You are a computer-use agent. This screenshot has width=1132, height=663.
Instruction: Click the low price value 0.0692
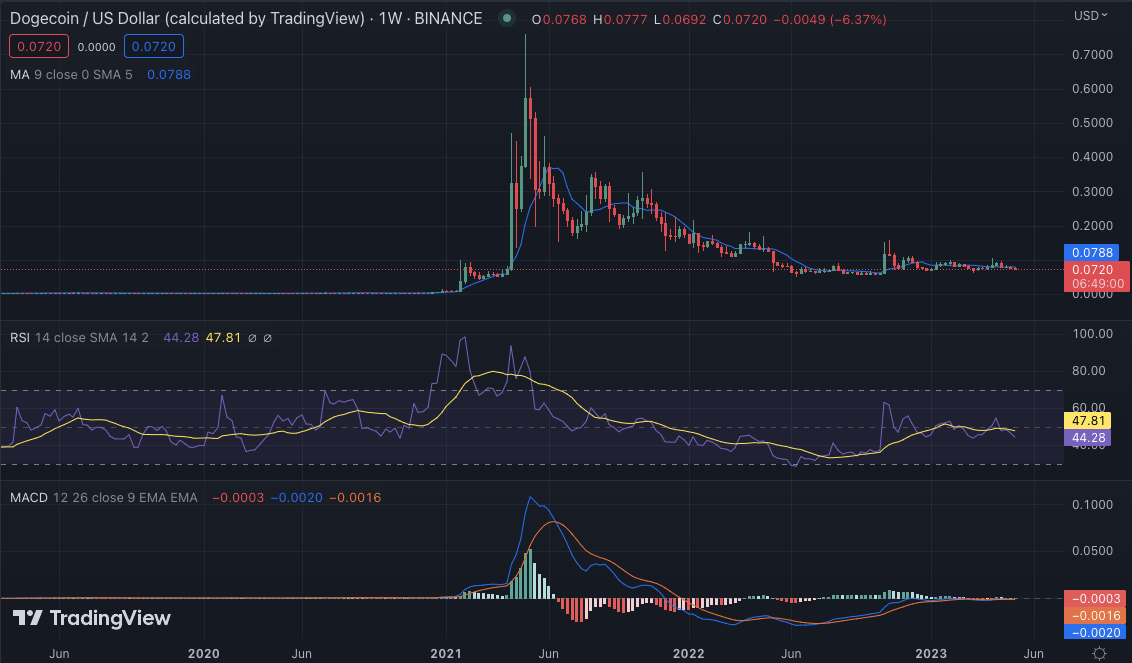coord(684,20)
